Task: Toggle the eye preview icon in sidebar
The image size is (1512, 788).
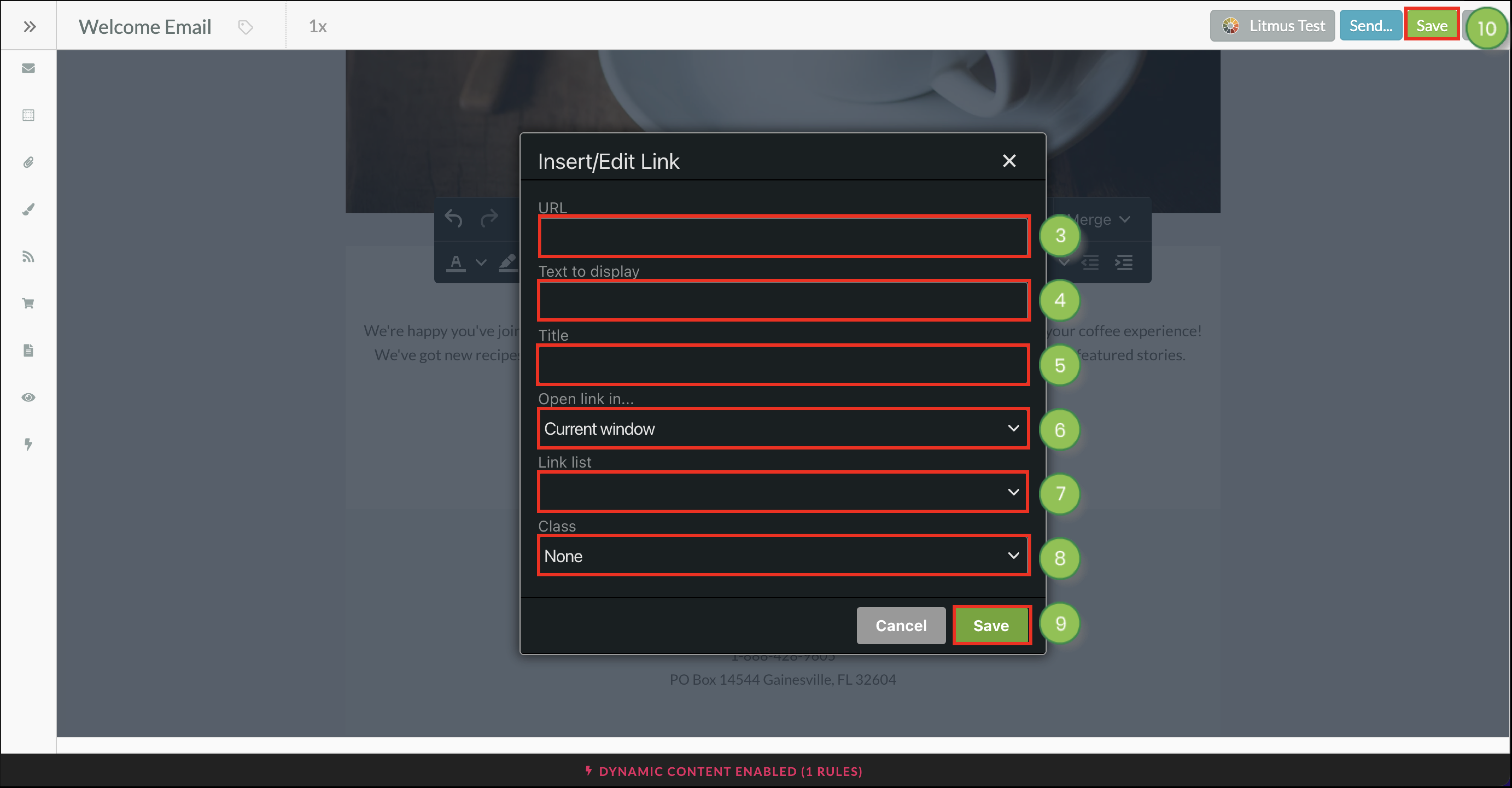Action: [28, 397]
